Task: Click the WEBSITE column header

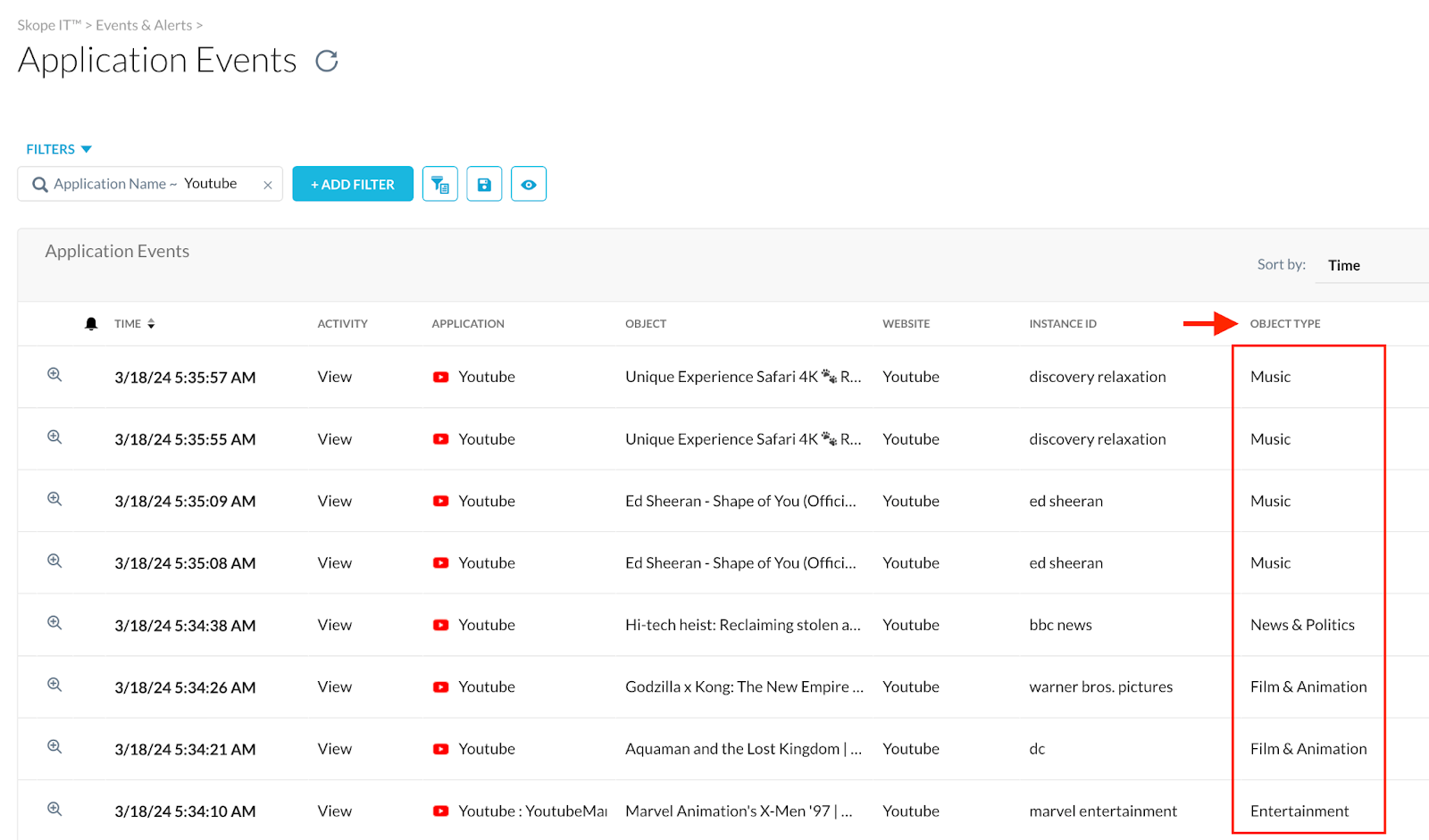Action: pyautogui.click(x=906, y=324)
